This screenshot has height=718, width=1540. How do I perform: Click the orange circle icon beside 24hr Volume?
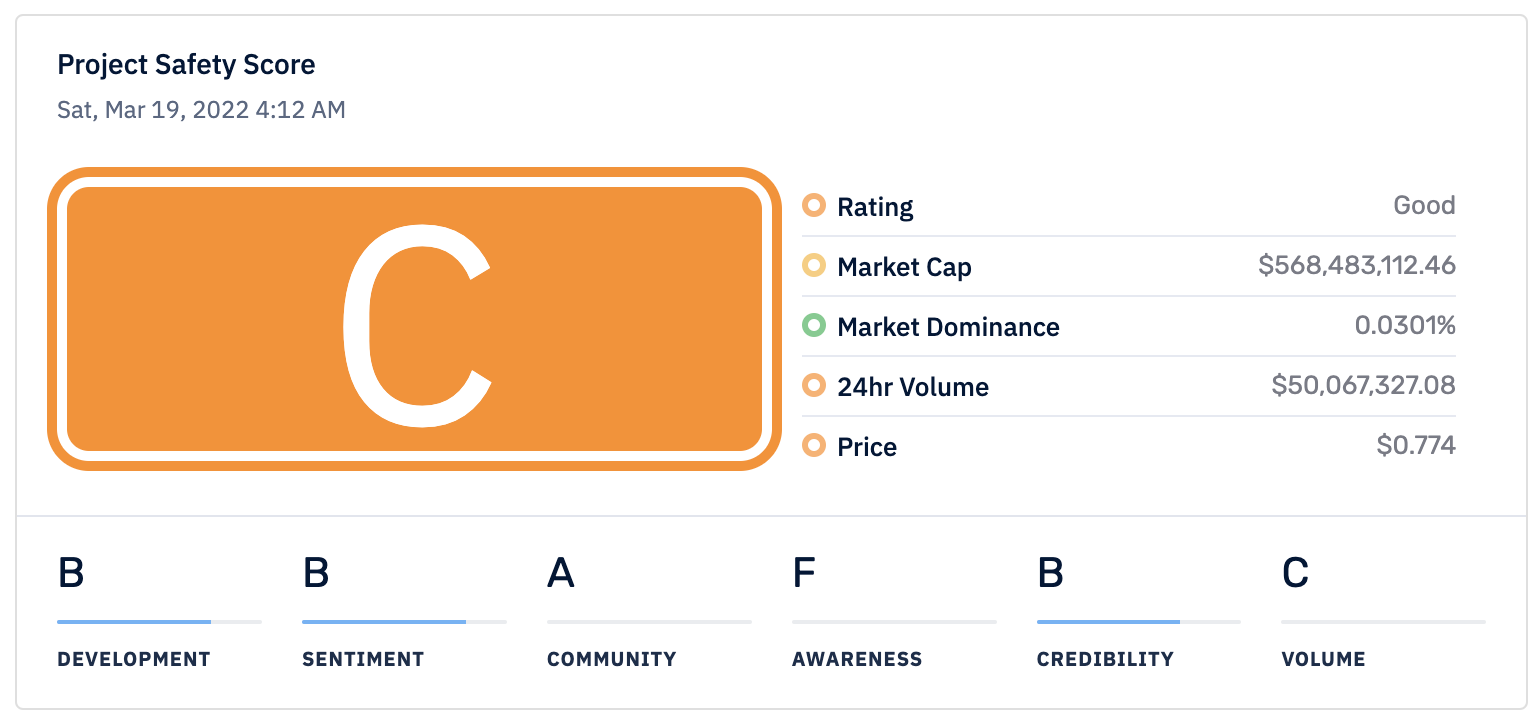(814, 385)
